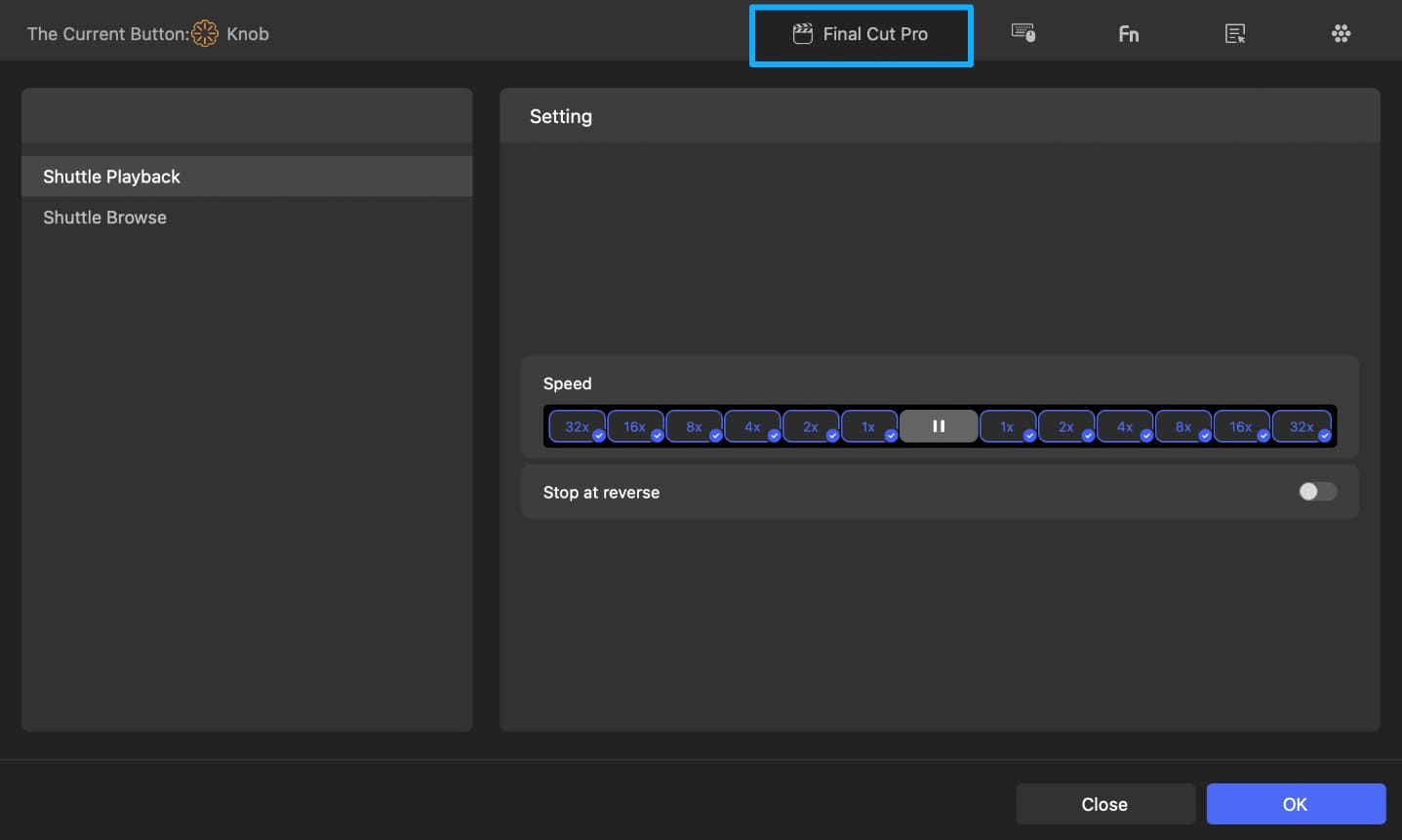1402x840 pixels.
Task: Toggle the reverse 32x speed option
Action: pos(577,426)
